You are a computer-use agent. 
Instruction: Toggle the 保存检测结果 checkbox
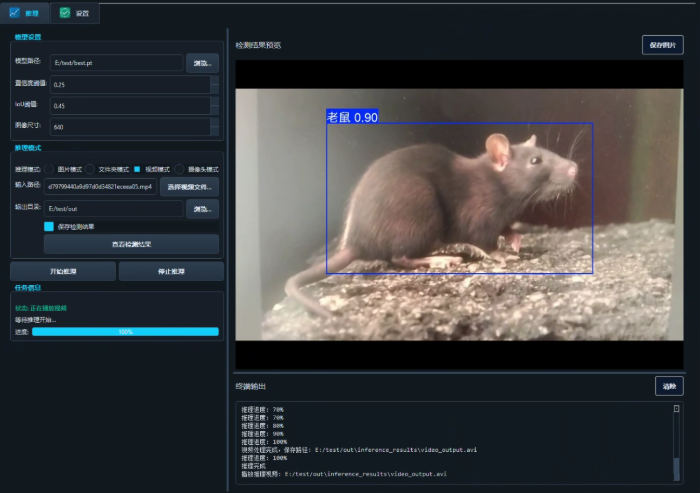[49, 226]
